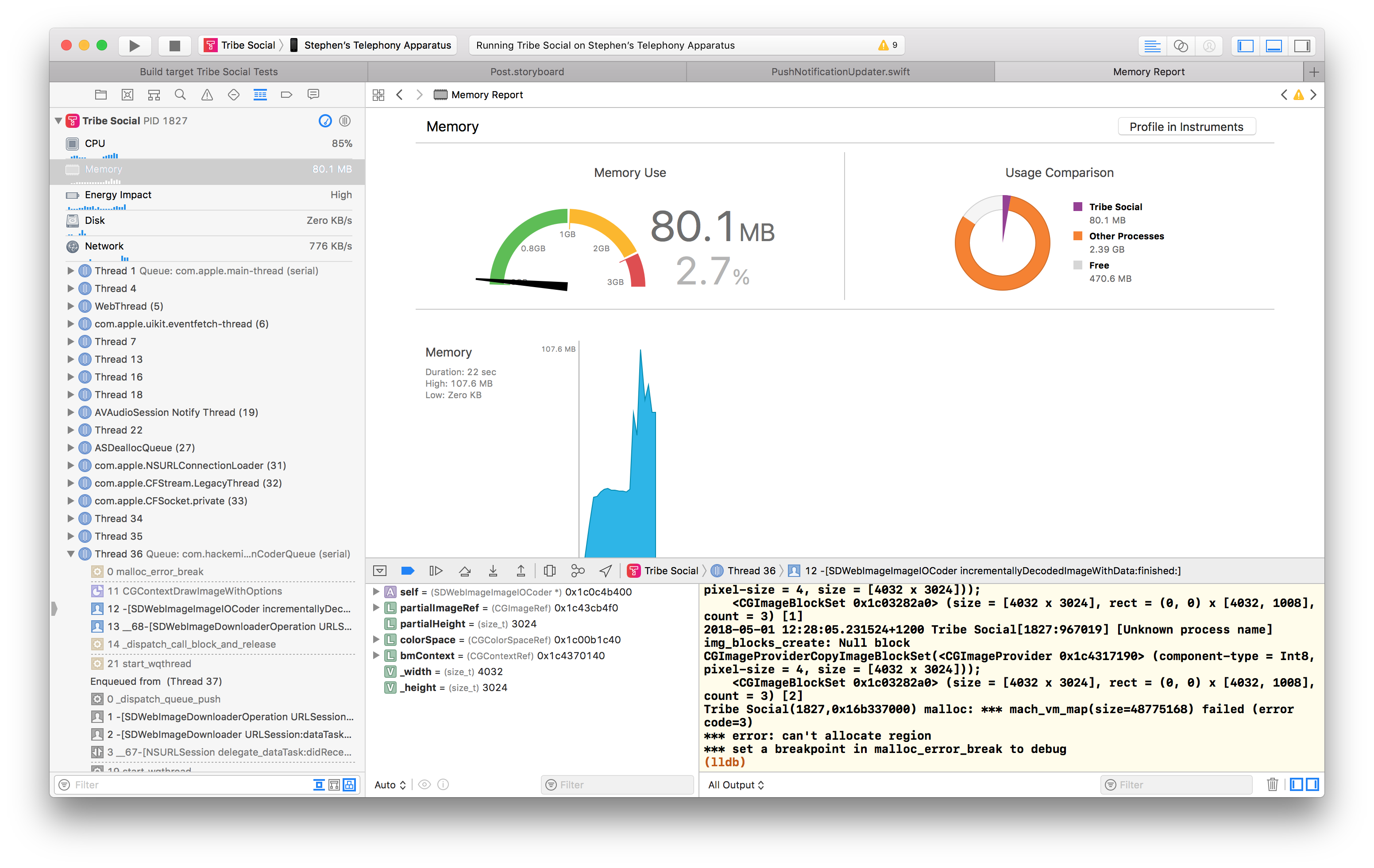Open the source control navigator
Image resolution: width=1374 pixels, height=868 pixels.
[127, 95]
